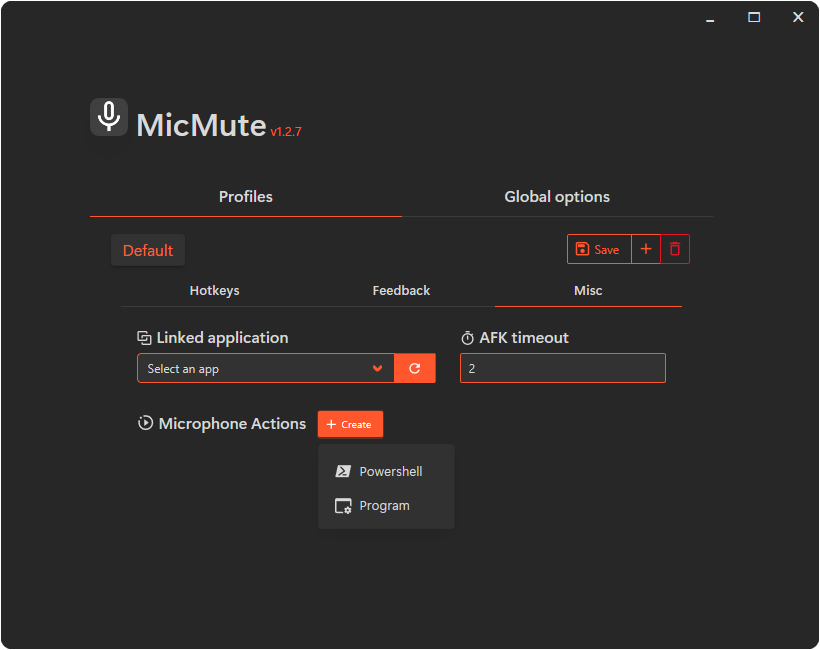Maximize the MicMute window
820x650 pixels.
pos(754,18)
